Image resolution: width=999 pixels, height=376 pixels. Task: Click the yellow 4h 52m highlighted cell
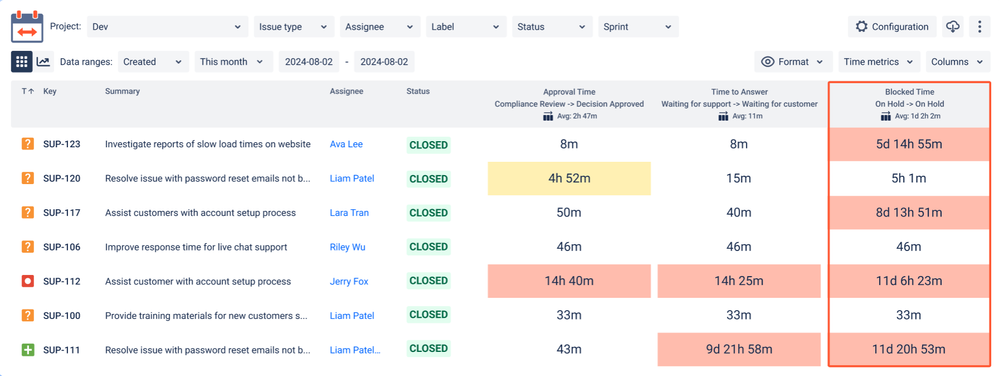click(x=569, y=178)
